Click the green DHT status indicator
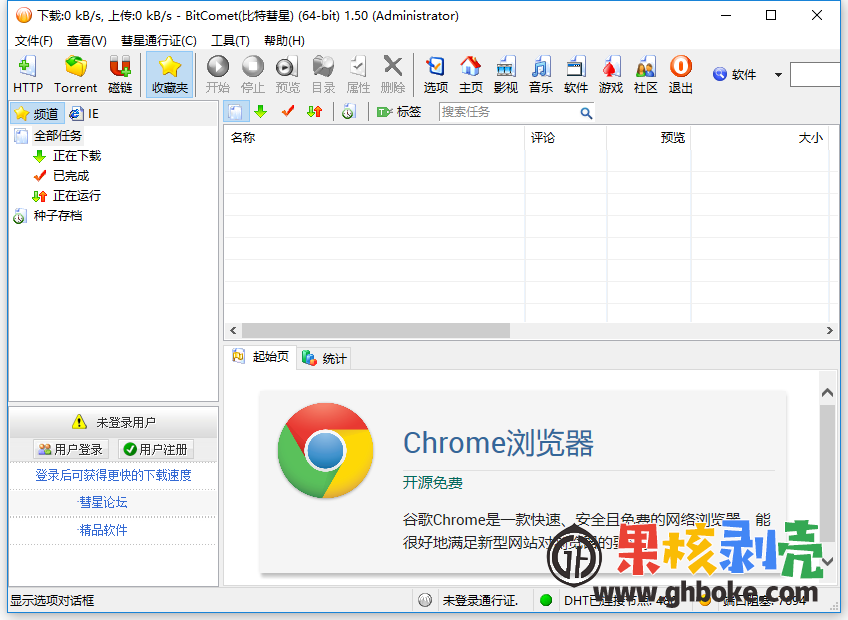The width and height of the screenshot is (848, 620). pos(546,600)
